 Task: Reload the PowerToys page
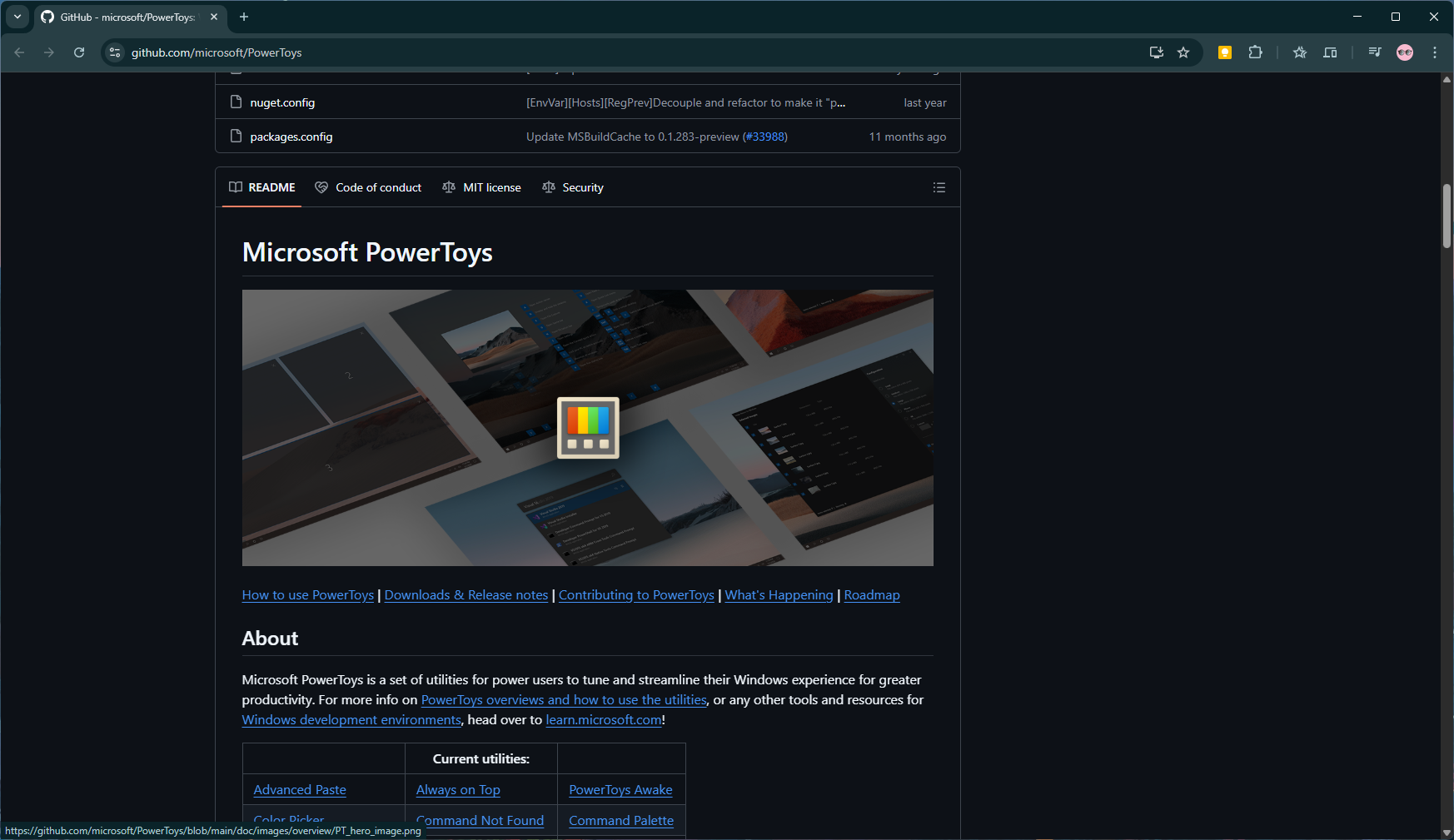[x=79, y=52]
